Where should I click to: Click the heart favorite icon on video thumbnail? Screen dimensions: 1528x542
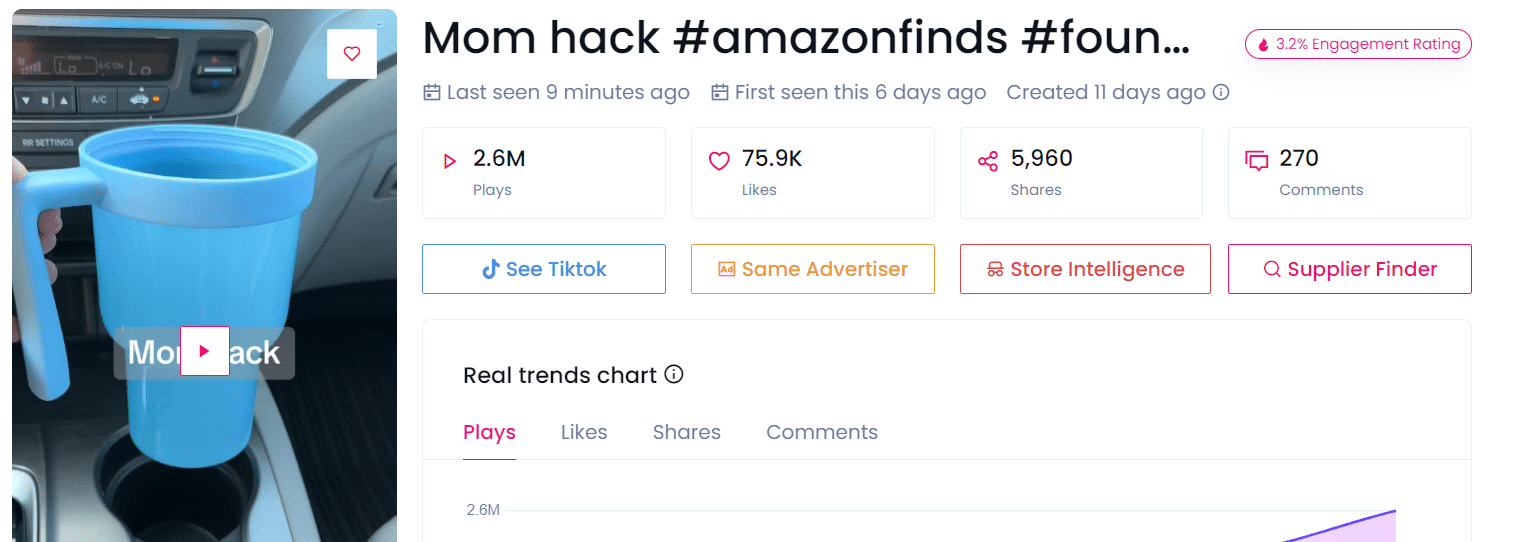[x=351, y=54]
